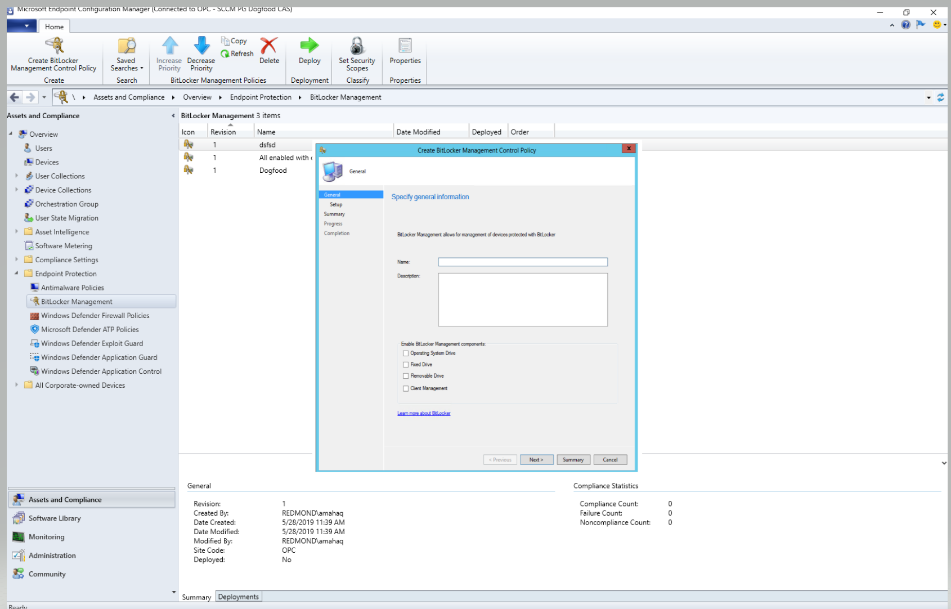The height and width of the screenshot is (609, 951).
Task: Click Overview in breadcrumb path
Action: [197, 97]
